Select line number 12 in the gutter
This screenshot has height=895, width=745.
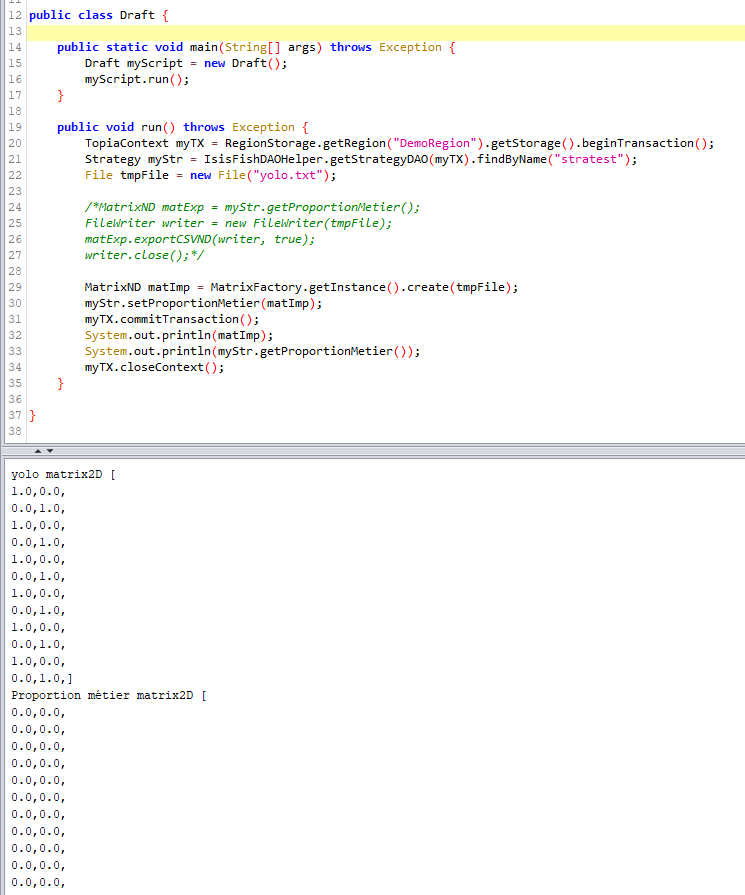click(15, 15)
